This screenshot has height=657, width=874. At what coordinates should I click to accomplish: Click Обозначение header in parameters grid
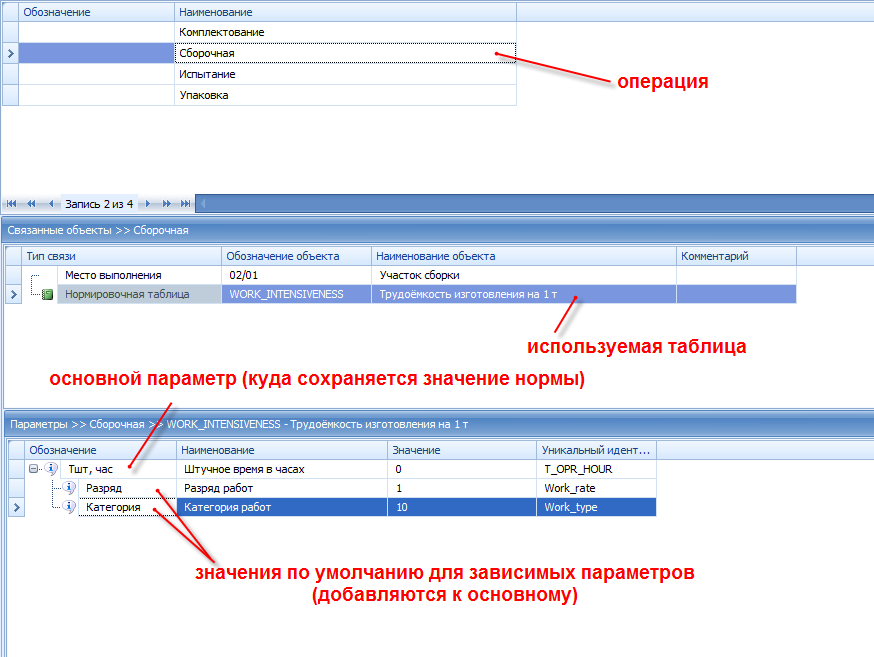(x=100, y=450)
